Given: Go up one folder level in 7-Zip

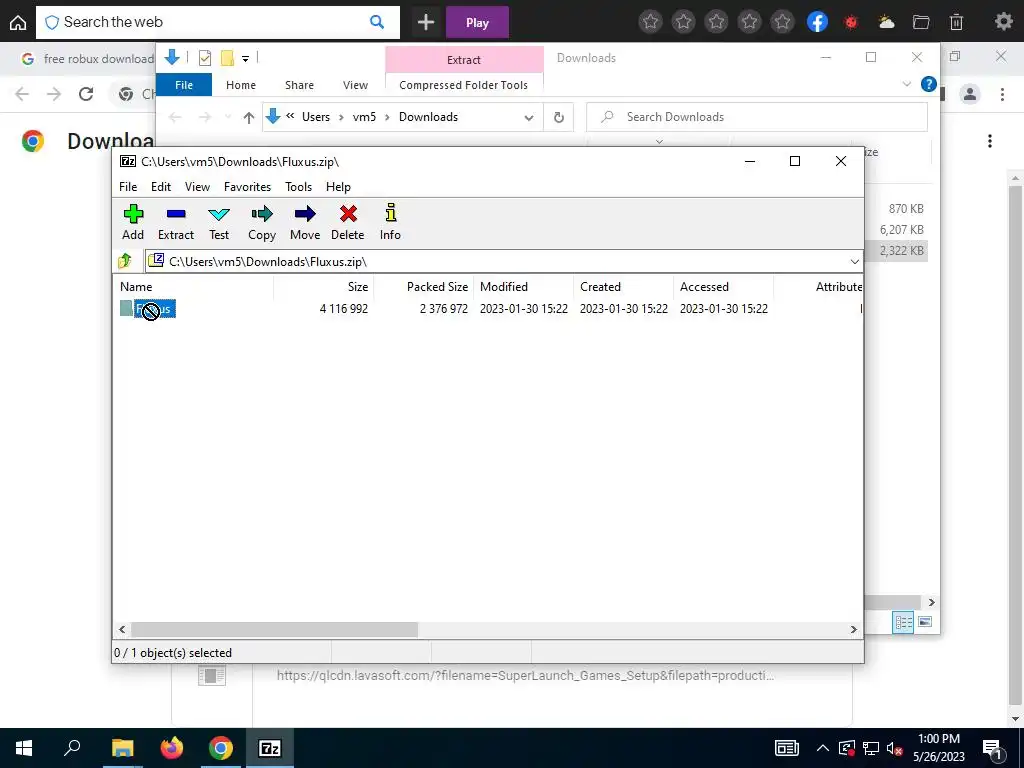Looking at the screenshot, I should click(125, 261).
